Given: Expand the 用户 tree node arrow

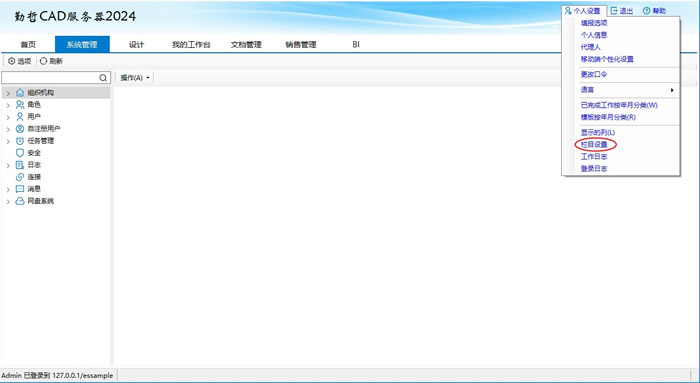Looking at the screenshot, I should point(8,117).
